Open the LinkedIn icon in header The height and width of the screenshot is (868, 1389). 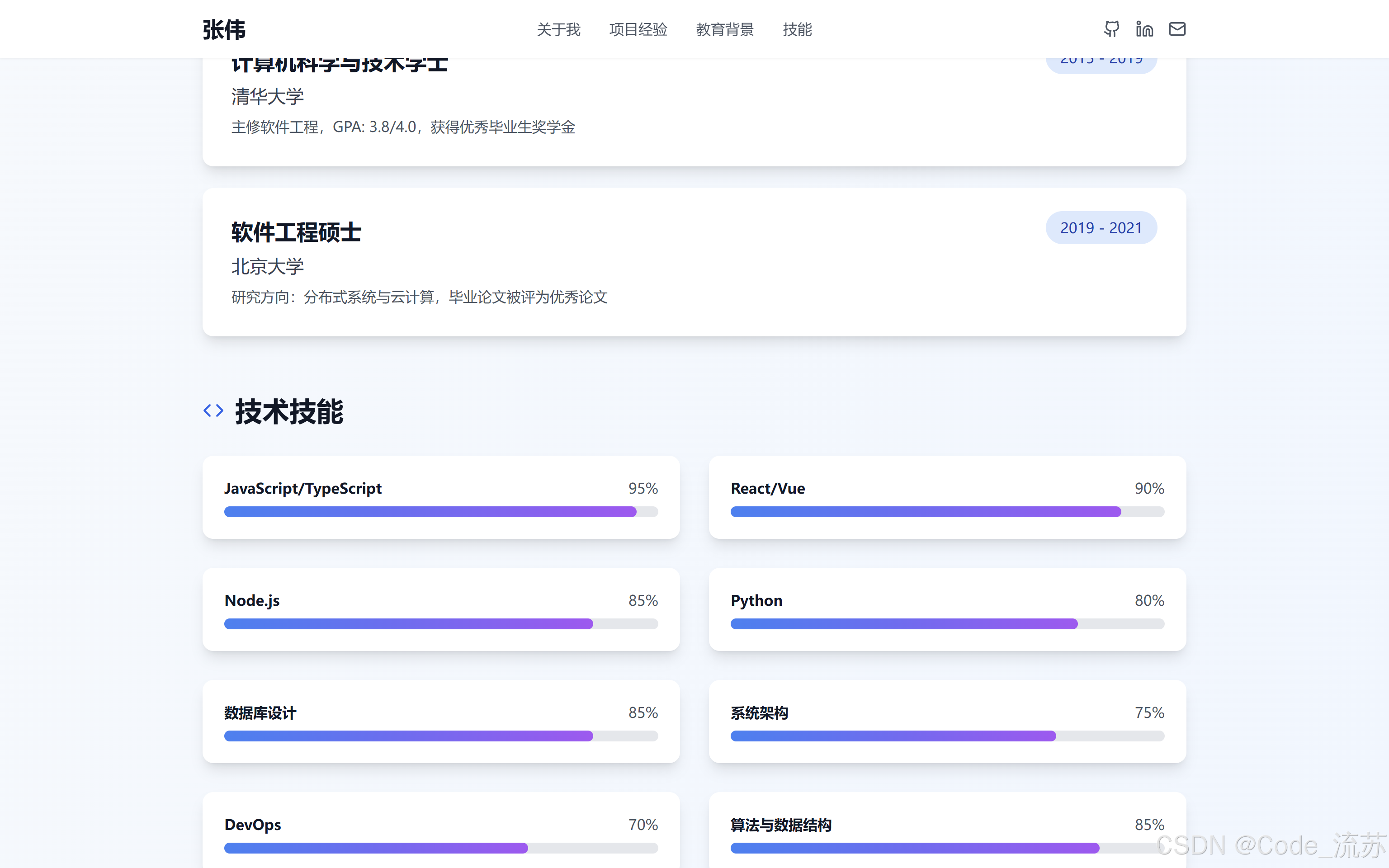[1144, 28]
